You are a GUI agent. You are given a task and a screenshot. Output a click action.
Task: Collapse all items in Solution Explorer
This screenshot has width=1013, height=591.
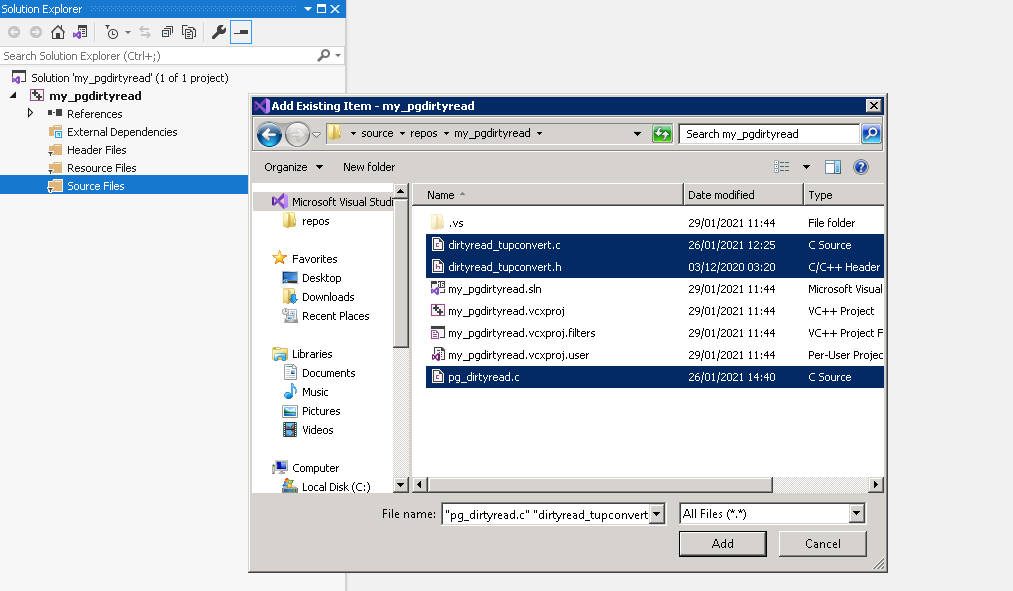click(167, 31)
